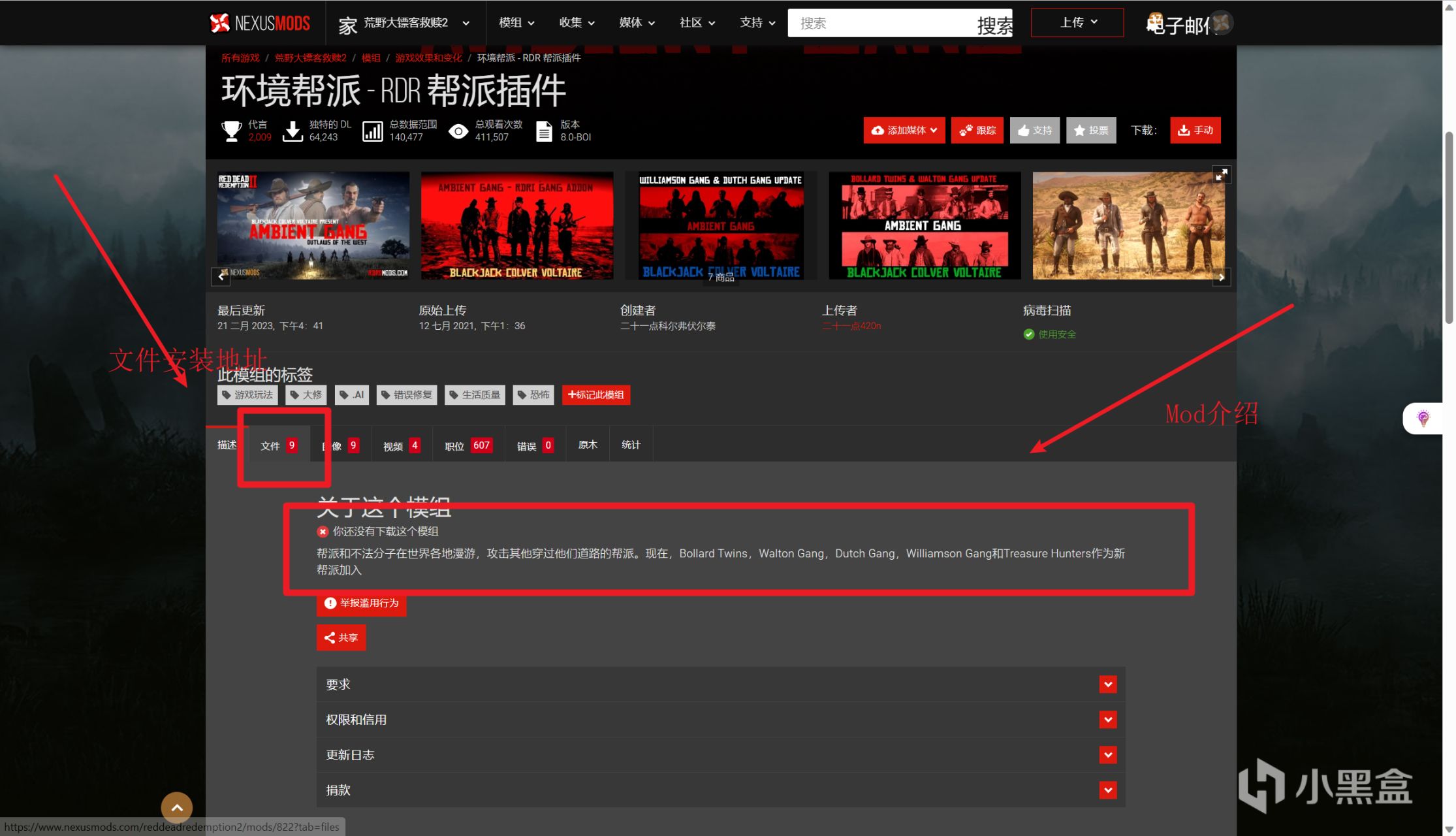The image size is (1456, 836).
Task: Click the gallery previous arrow
Action: pos(221,277)
